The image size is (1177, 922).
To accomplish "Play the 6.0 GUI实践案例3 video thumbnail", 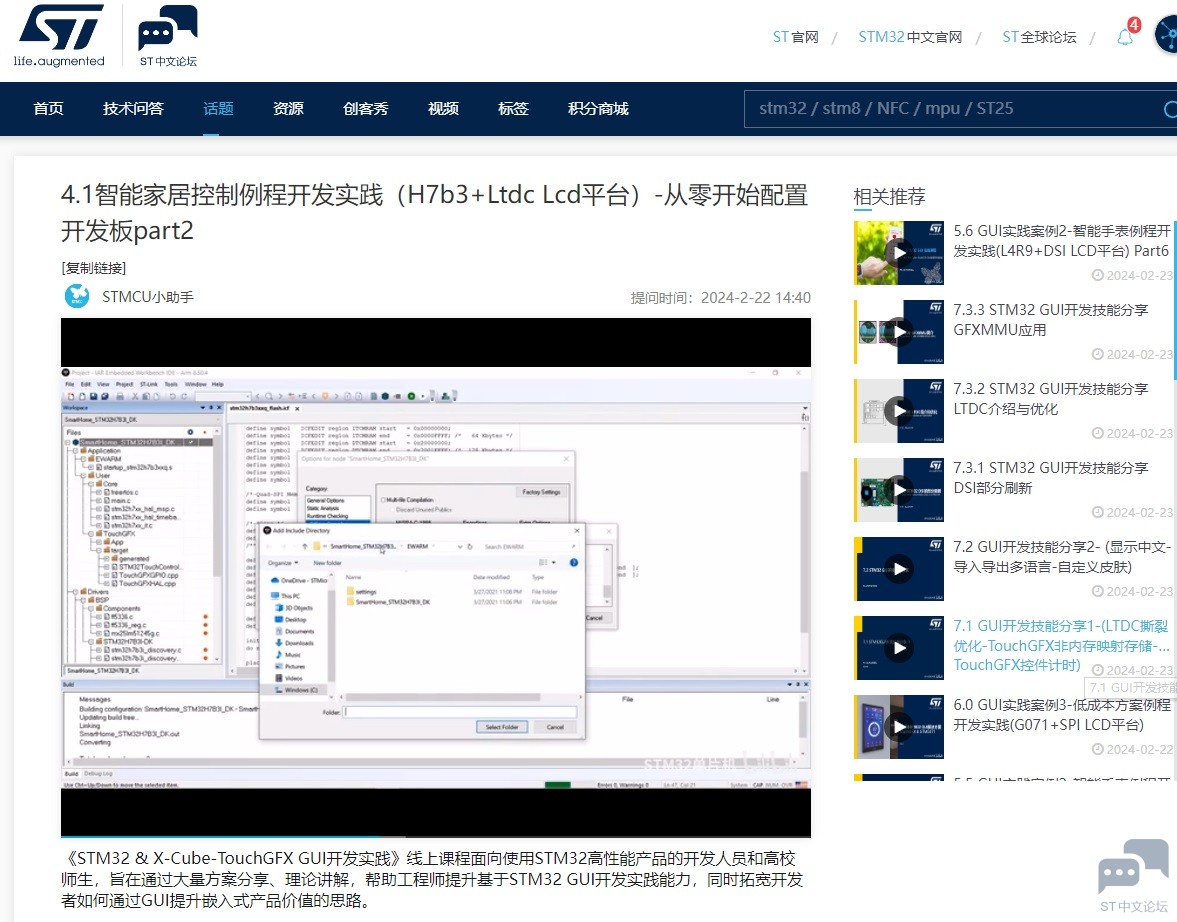I will (x=899, y=726).
